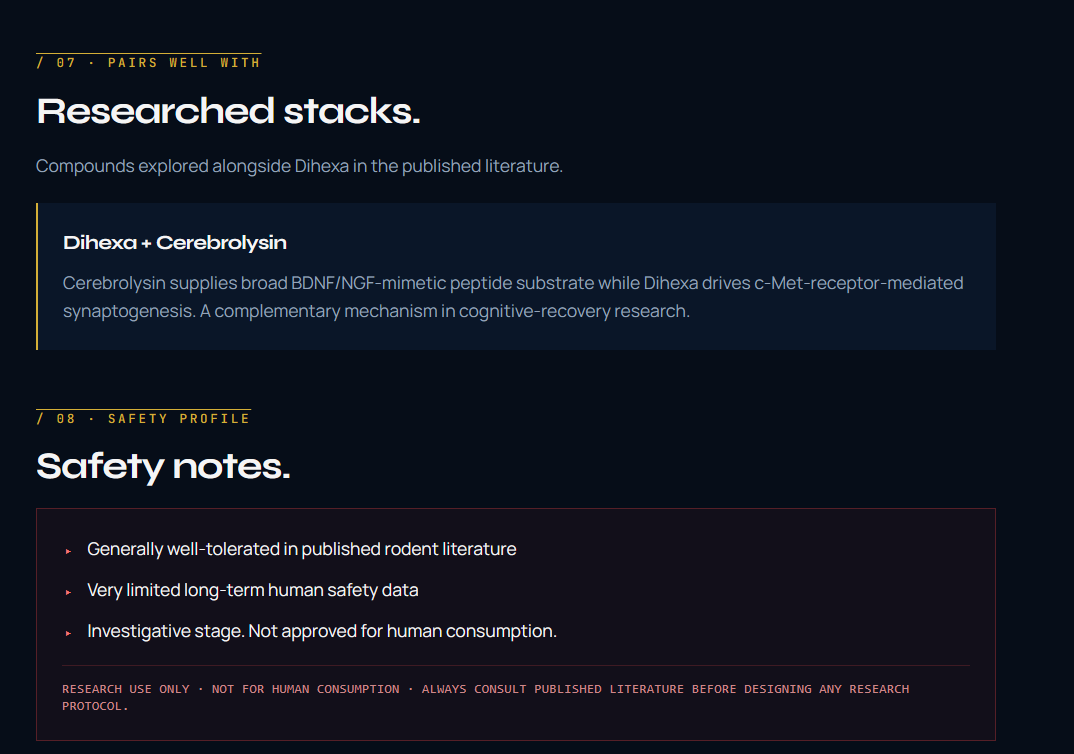Click bullet arrow beside 'Generally well-tolerated' item
This screenshot has height=754, width=1074.
coord(68,551)
